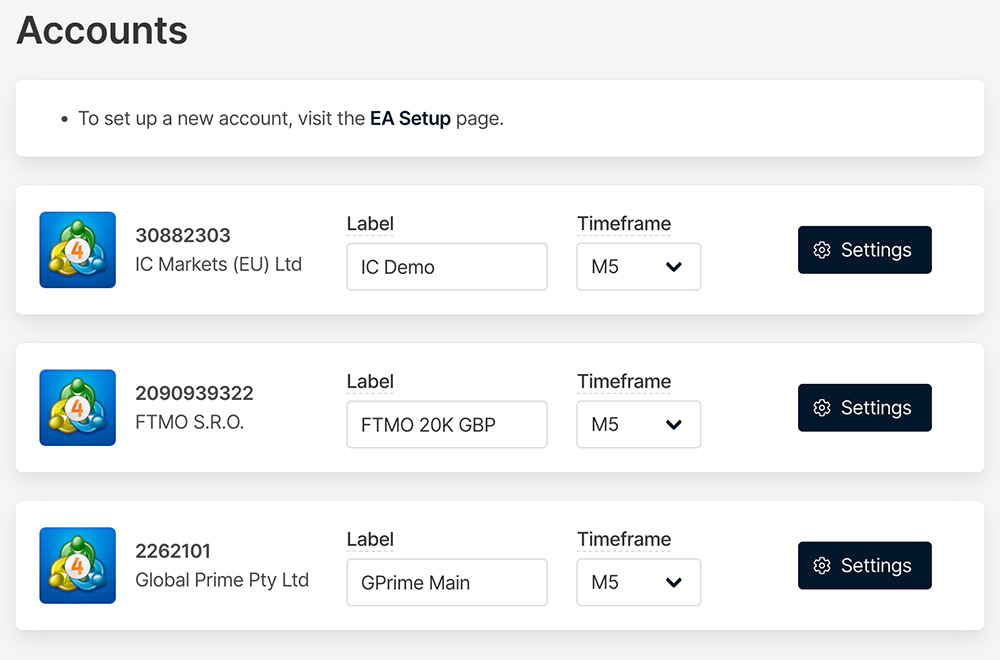Image resolution: width=1000 pixels, height=660 pixels.
Task: Click the Label field with FTMO 20K GBP
Action: pyautogui.click(x=446, y=425)
